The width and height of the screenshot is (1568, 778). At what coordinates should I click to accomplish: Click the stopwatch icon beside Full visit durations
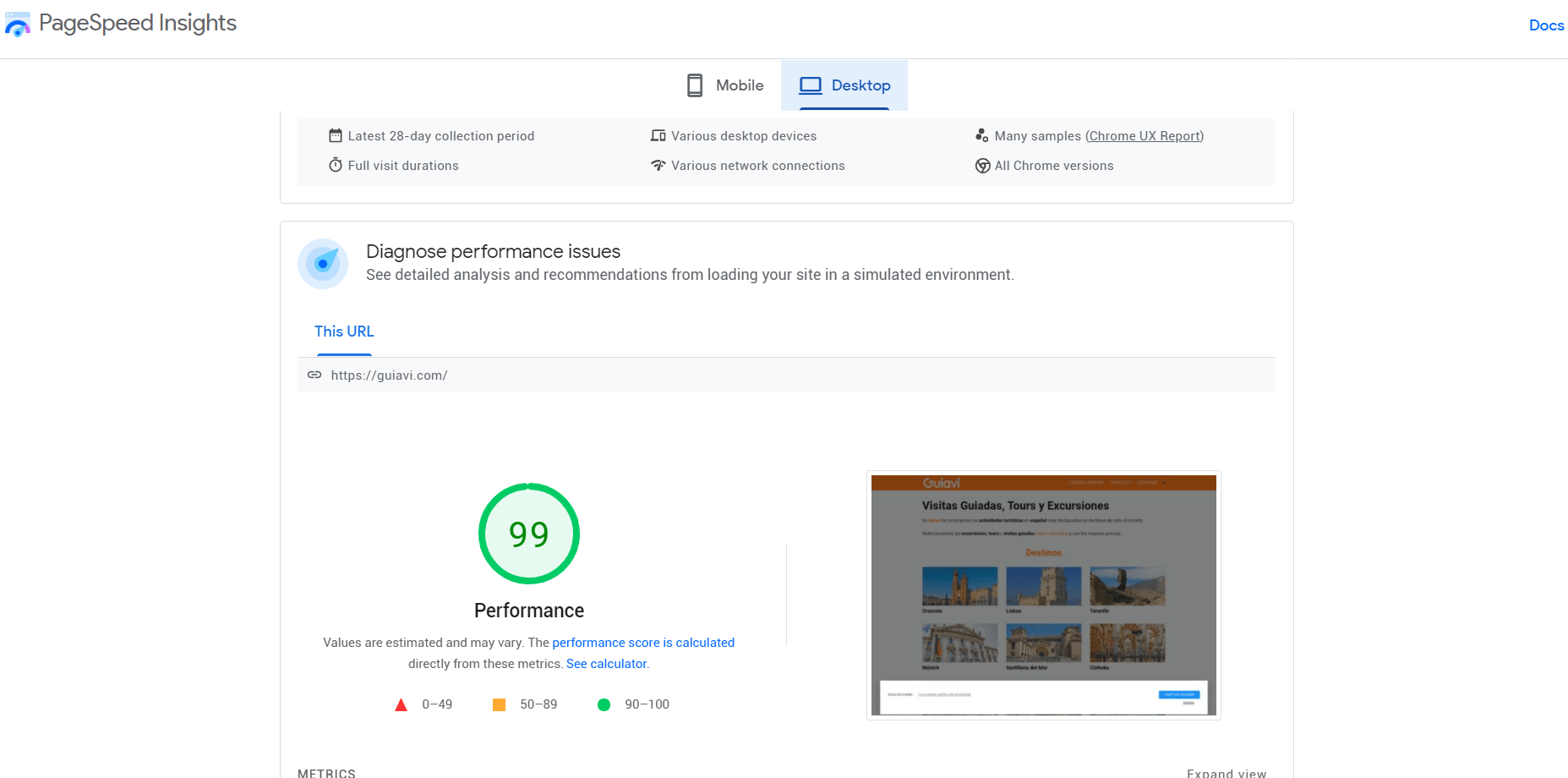coord(336,165)
